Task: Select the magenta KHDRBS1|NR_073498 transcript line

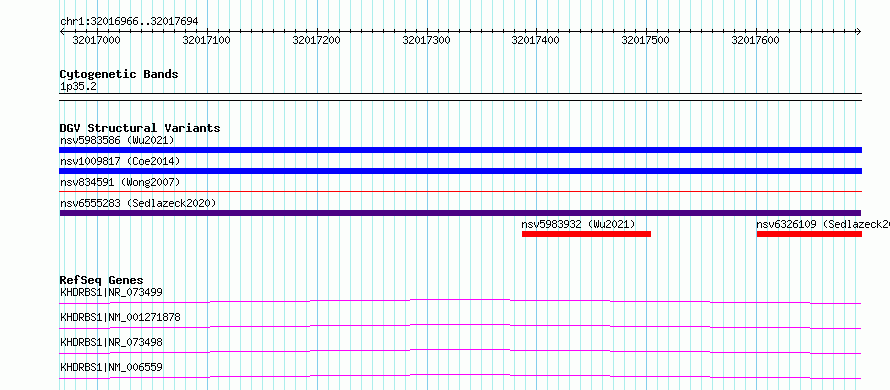Action: [x=460, y=351]
